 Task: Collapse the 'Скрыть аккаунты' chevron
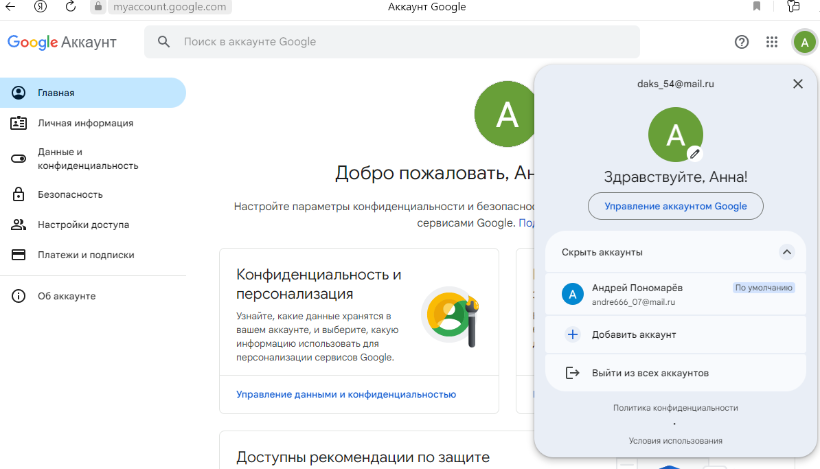(787, 252)
